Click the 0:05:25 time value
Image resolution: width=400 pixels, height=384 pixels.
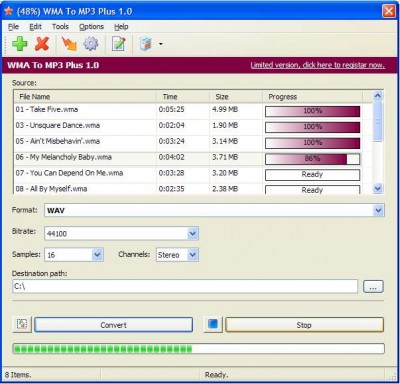171,109
